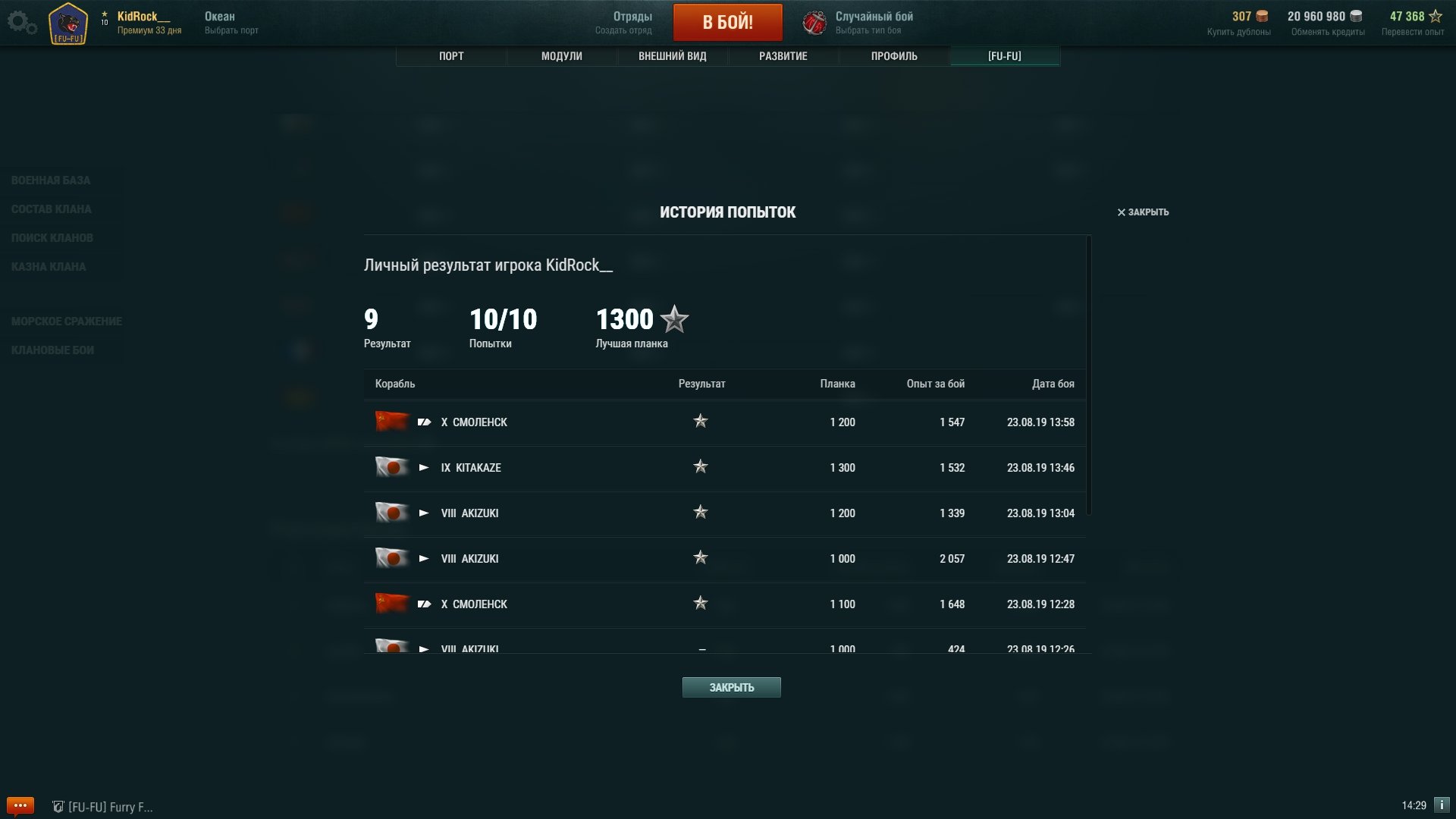Open the orange chat bubble icon
The width and height of the screenshot is (1456, 819).
coord(20,805)
